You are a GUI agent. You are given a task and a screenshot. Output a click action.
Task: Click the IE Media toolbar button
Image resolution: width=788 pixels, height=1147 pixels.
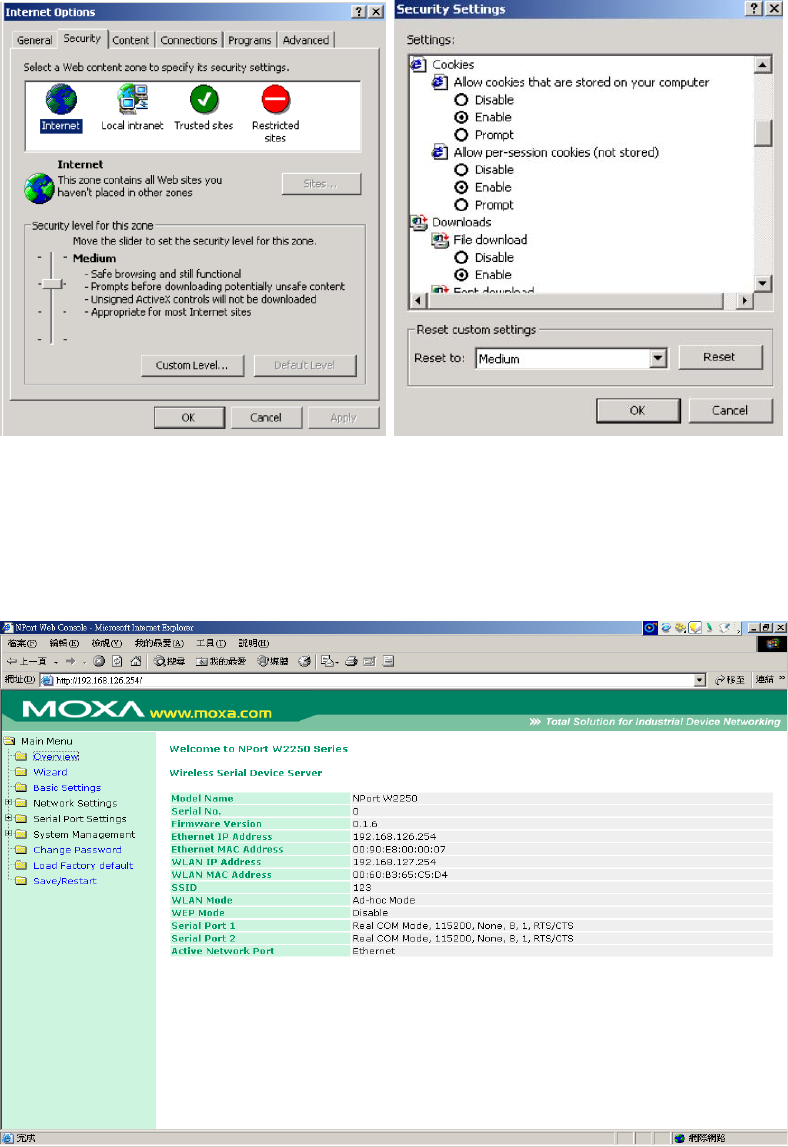click(x=272, y=661)
